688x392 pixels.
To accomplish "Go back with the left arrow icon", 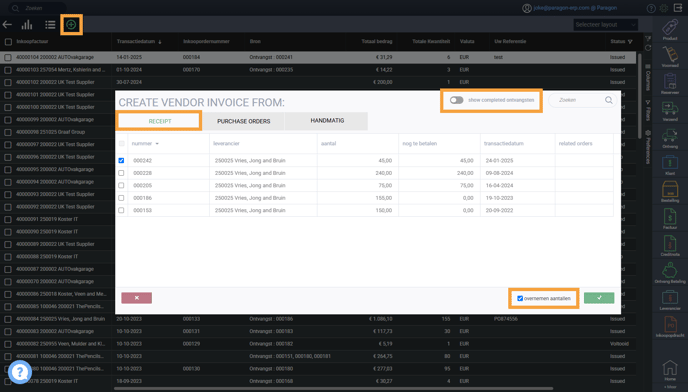I will pyautogui.click(x=7, y=25).
